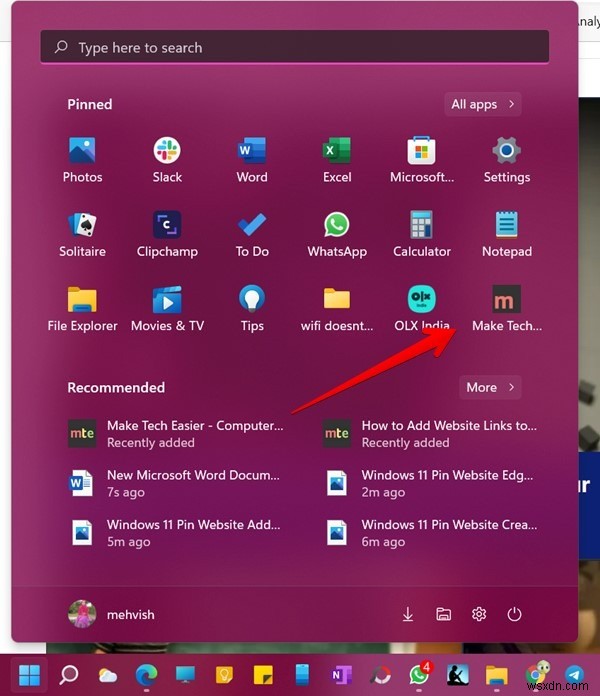Open recommended 'Make Tech Easier - Computer...' item
The width and height of the screenshot is (600, 696).
tap(177, 434)
